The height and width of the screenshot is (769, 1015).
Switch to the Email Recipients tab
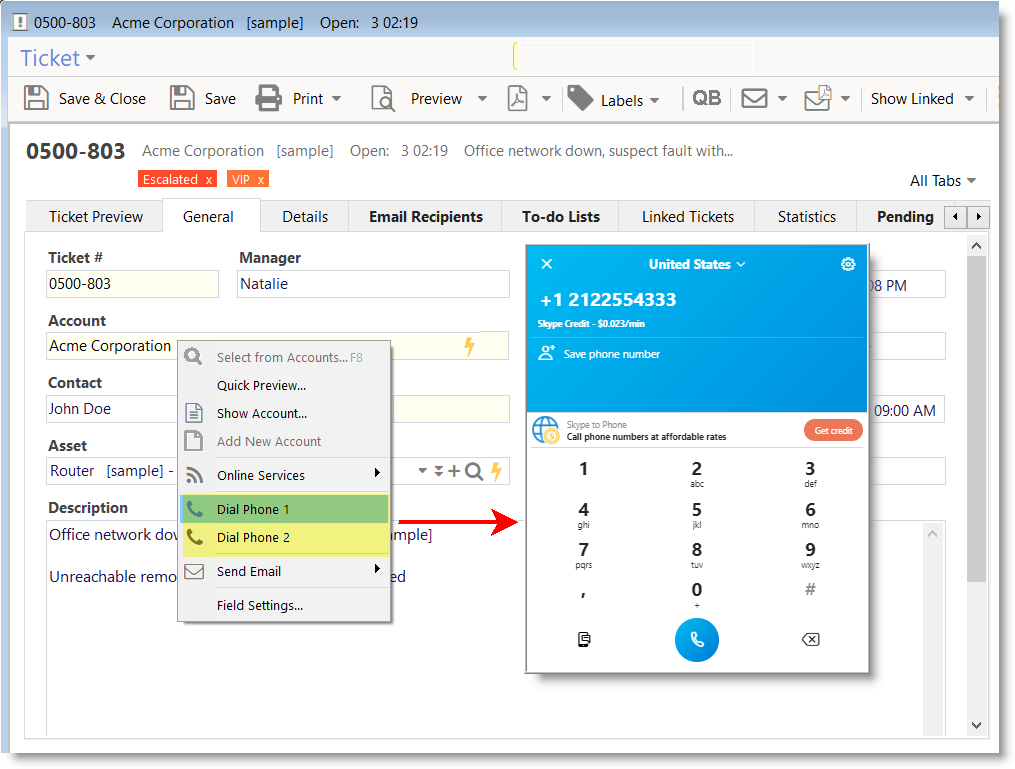425,216
